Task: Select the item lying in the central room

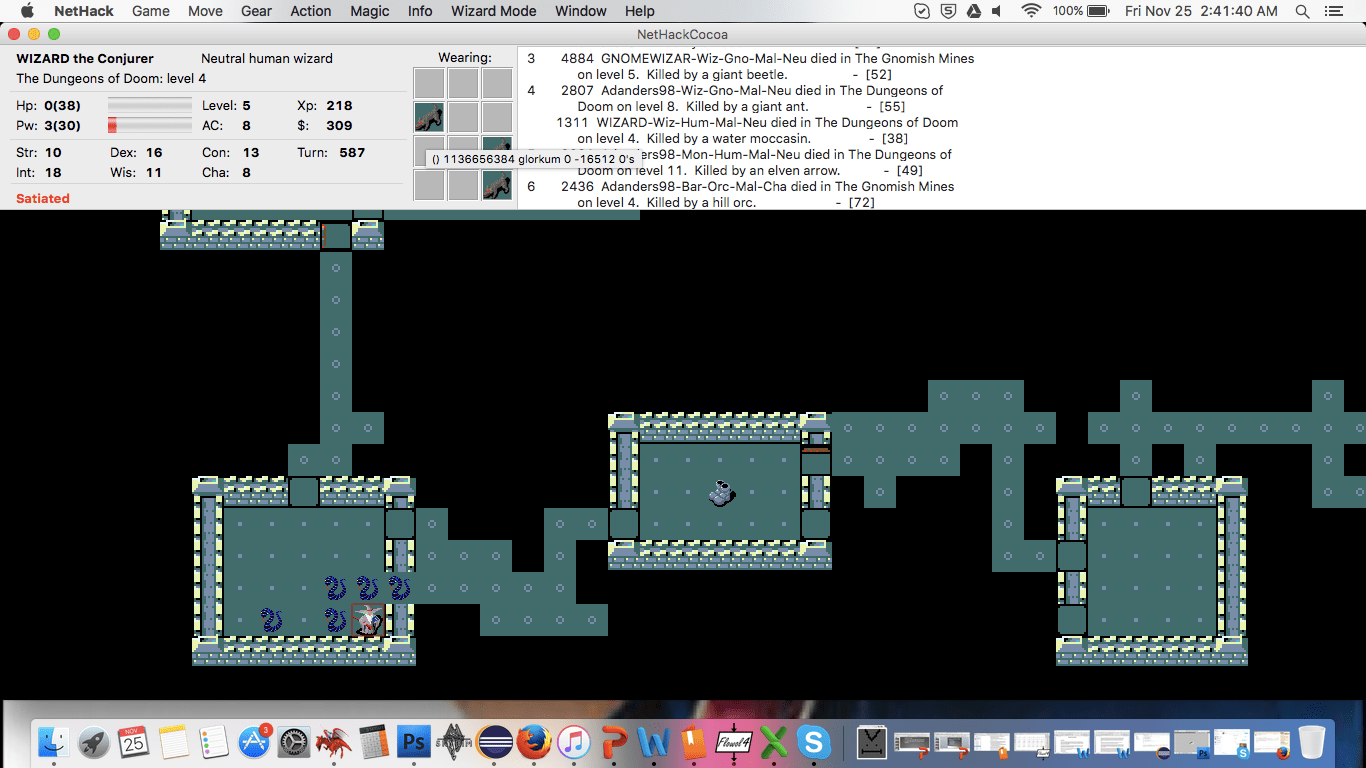Action: [x=721, y=492]
